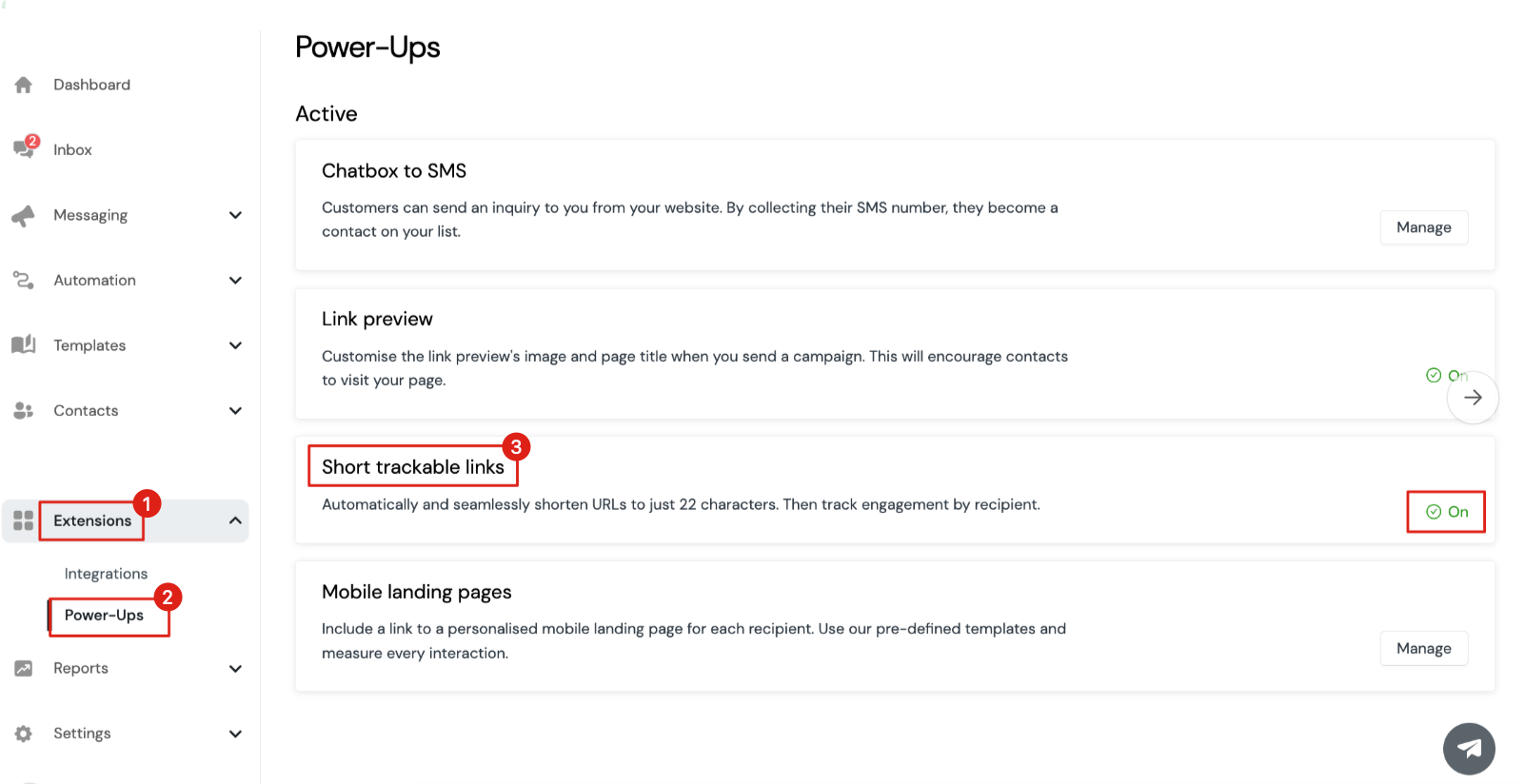Toggle Short trackable links On status
This screenshot has width=1525, height=784.
click(1447, 512)
